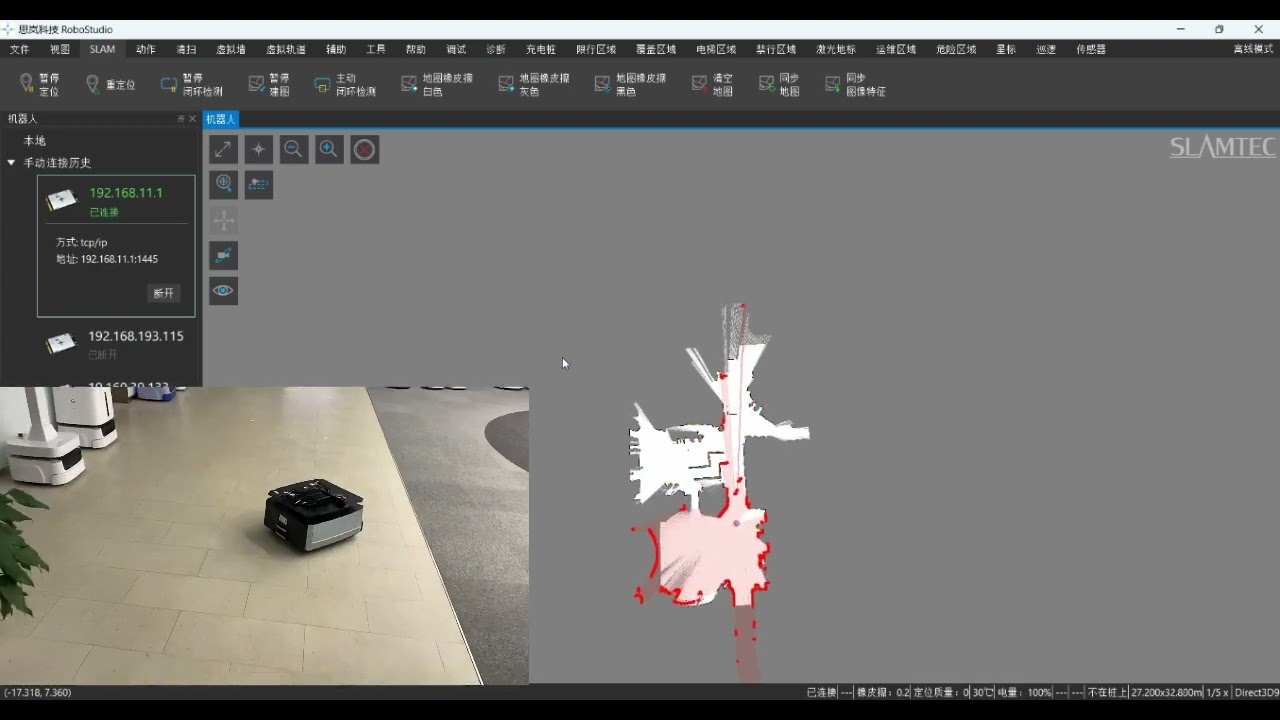Select the 地图橡皮擦灰色 gray map eraser
Viewport: 1280px width, 720px height.
click(x=534, y=84)
